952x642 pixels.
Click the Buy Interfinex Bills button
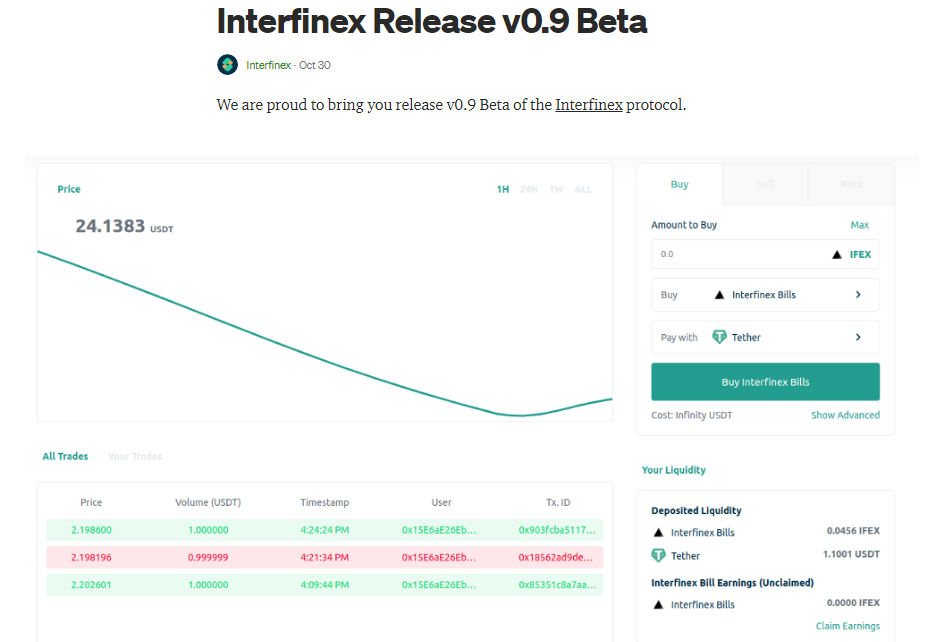765,381
